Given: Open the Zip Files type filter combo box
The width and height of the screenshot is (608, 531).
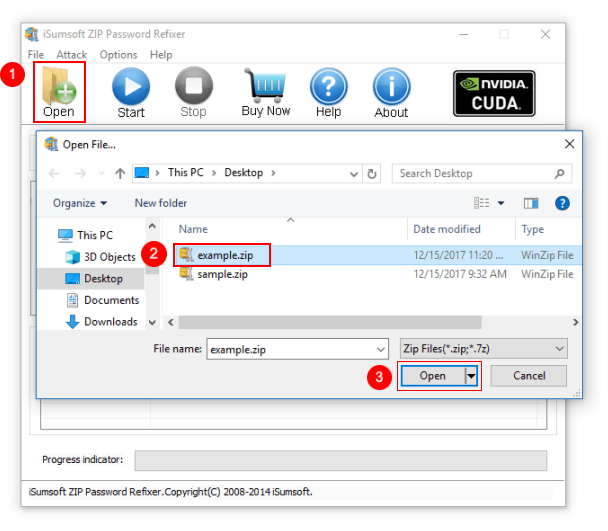Looking at the screenshot, I should [484, 349].
